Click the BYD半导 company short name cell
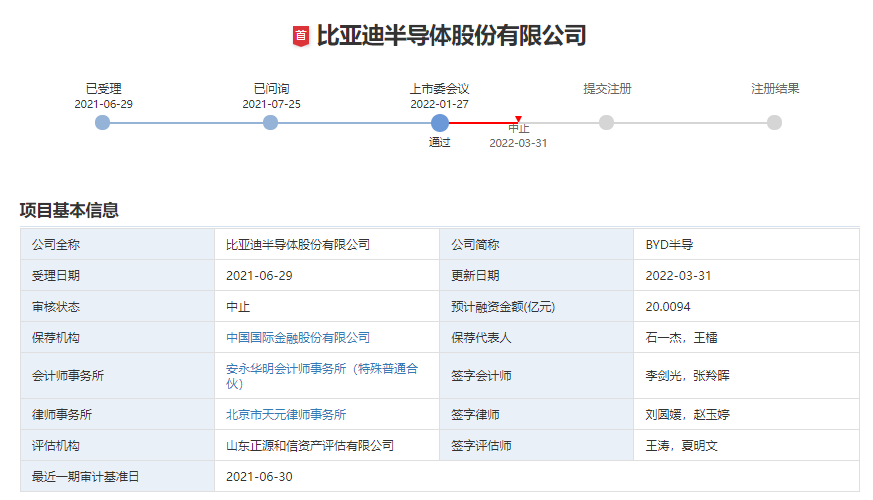The image size is (873, 500). tap(670, 245)
